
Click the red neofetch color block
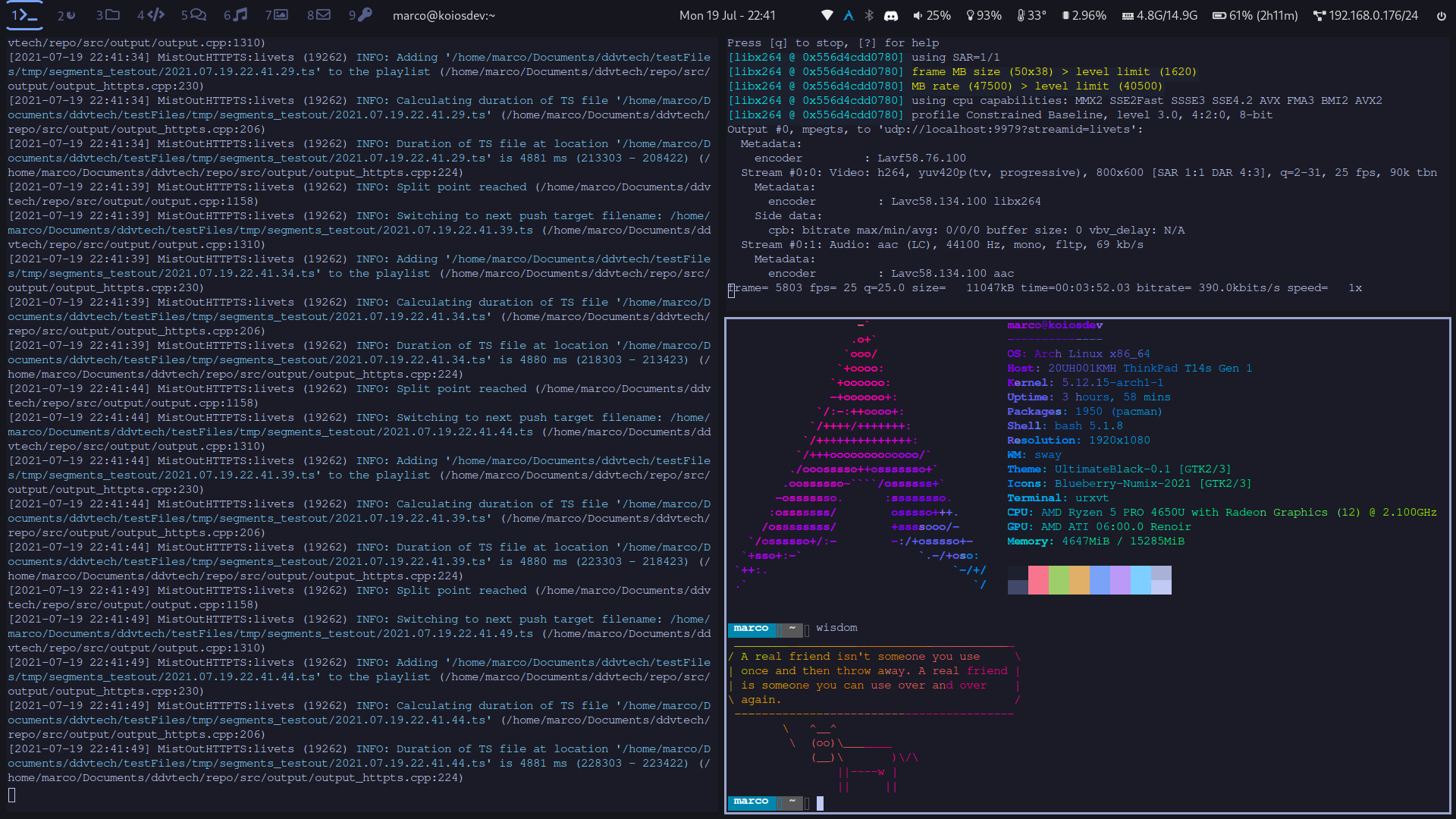(1038, 580)
